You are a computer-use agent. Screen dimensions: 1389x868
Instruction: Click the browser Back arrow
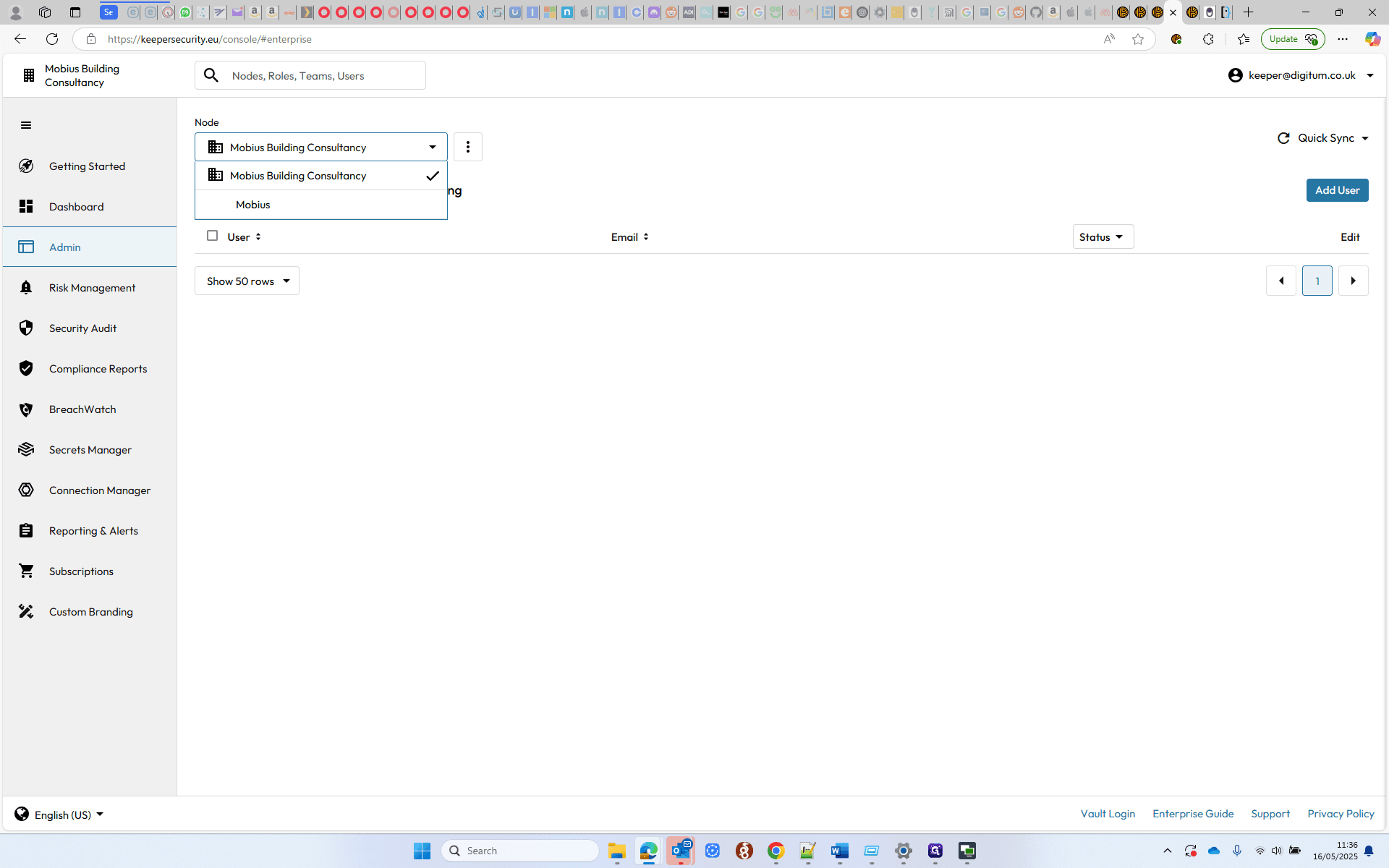coord(20,39)
